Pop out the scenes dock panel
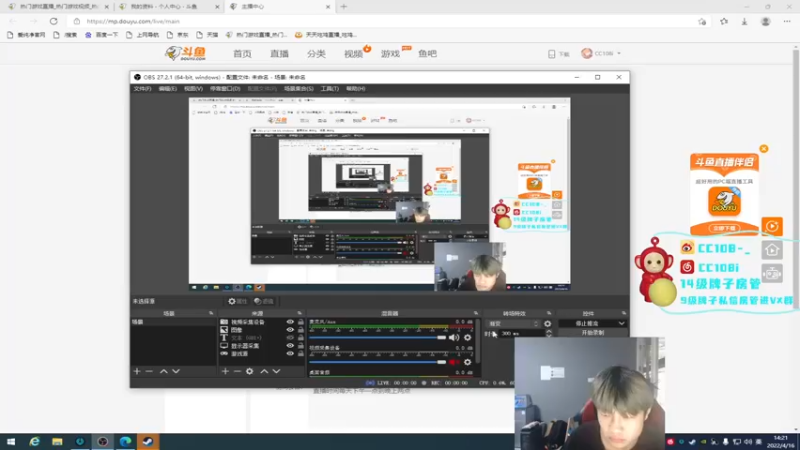 [x=211, y=313]
